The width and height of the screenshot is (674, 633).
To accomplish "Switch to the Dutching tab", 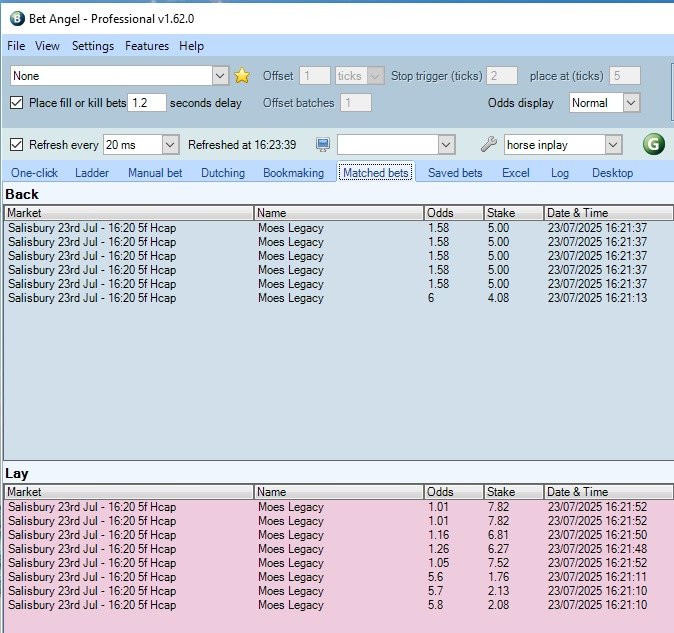I will (x=223, y=173).
